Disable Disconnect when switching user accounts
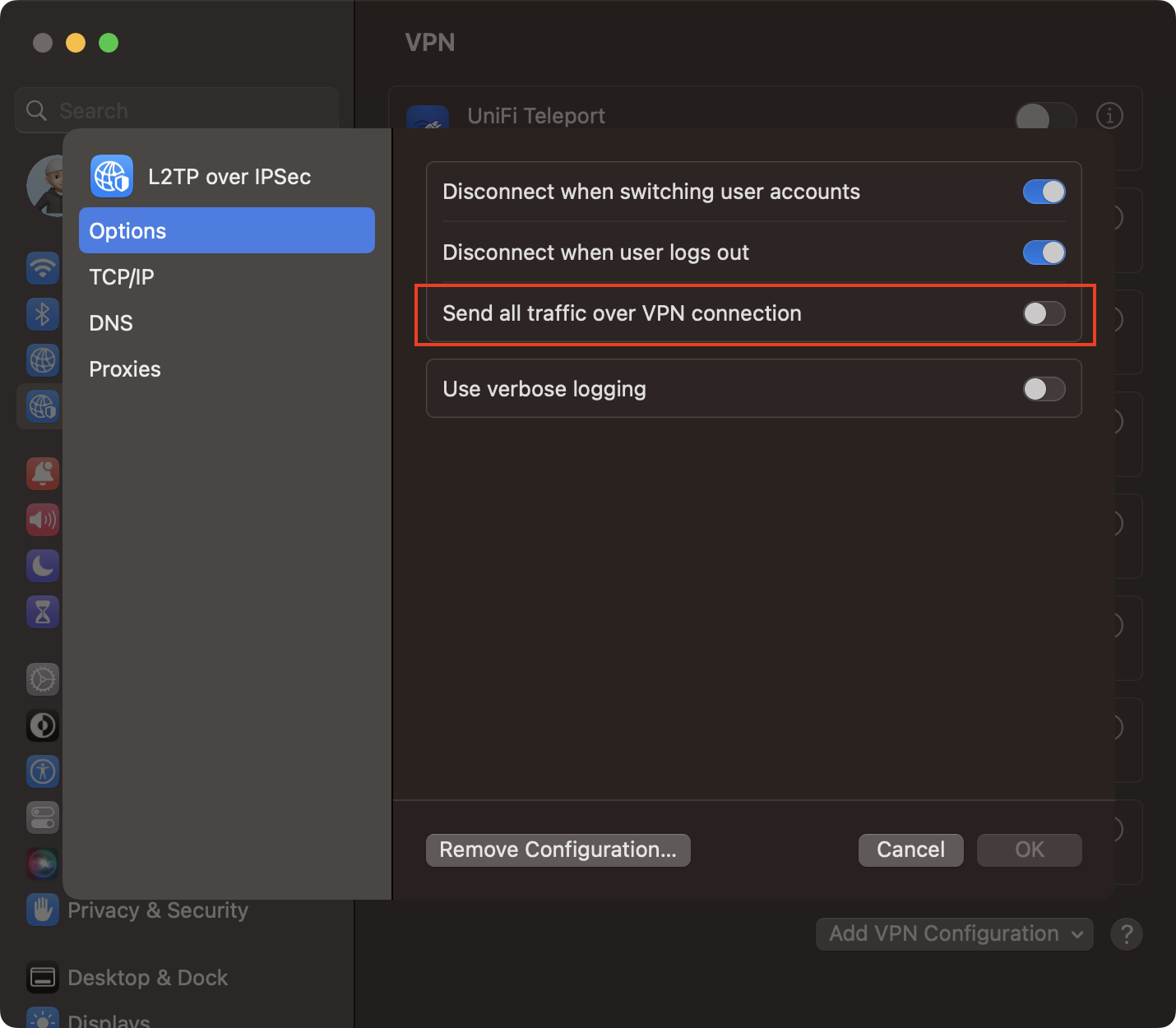The image size is (1176, 1028). coord(1044,191)
